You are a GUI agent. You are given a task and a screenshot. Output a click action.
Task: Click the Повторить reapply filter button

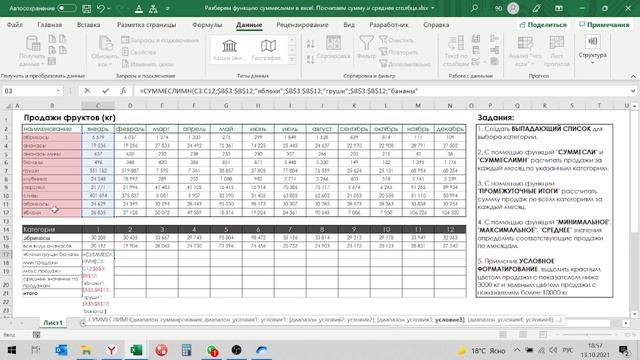point(399,52)
